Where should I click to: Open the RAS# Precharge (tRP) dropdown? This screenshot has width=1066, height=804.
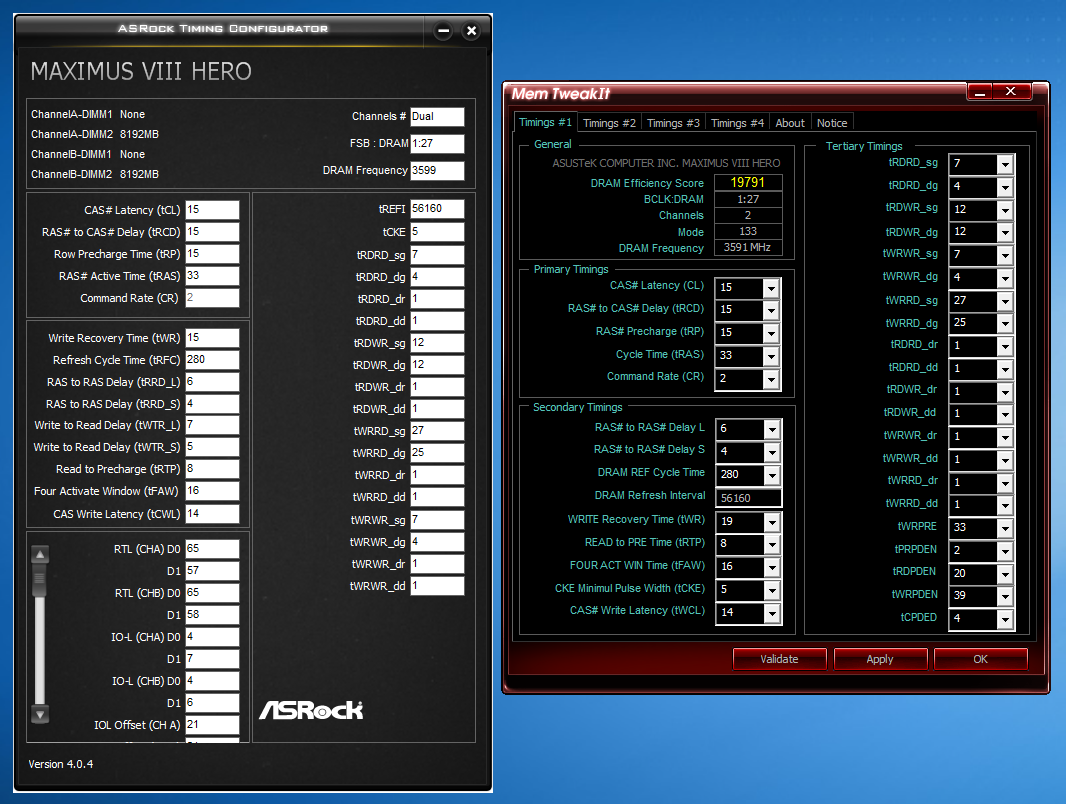tap(771, 334)
